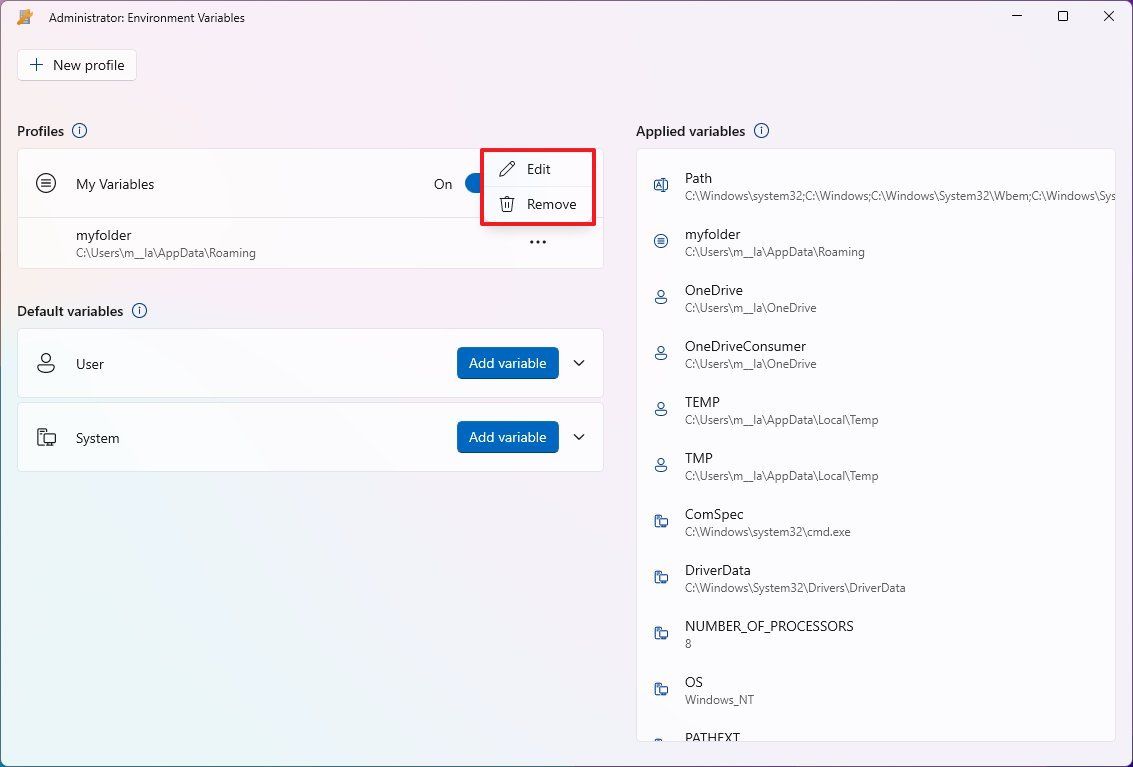Click the Profiles info tooltip icon
Viewport: 1133px width, 767px height.
pos(78,130)
